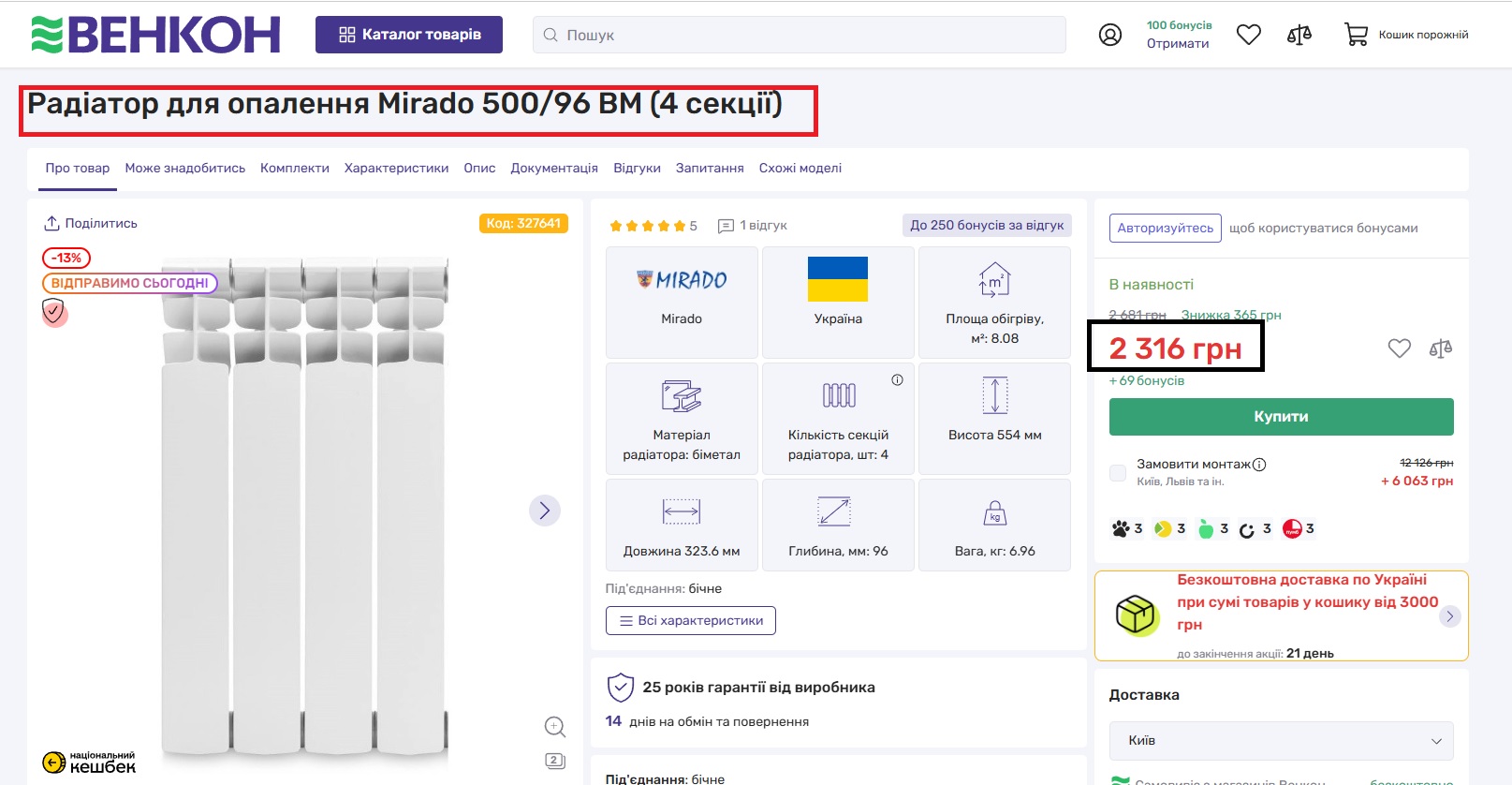
Task: Open the Каталог товарів menu
Action: coord(409,35)
